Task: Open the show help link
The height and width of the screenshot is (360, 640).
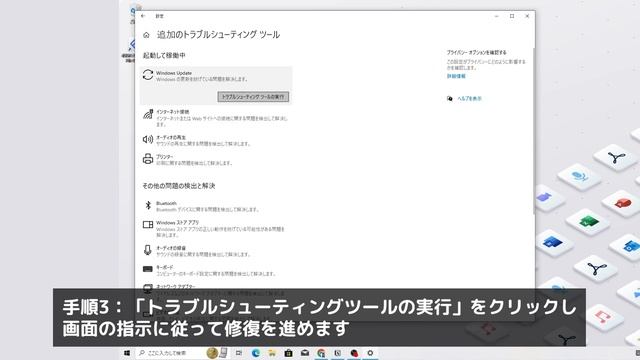Action: 469,98
